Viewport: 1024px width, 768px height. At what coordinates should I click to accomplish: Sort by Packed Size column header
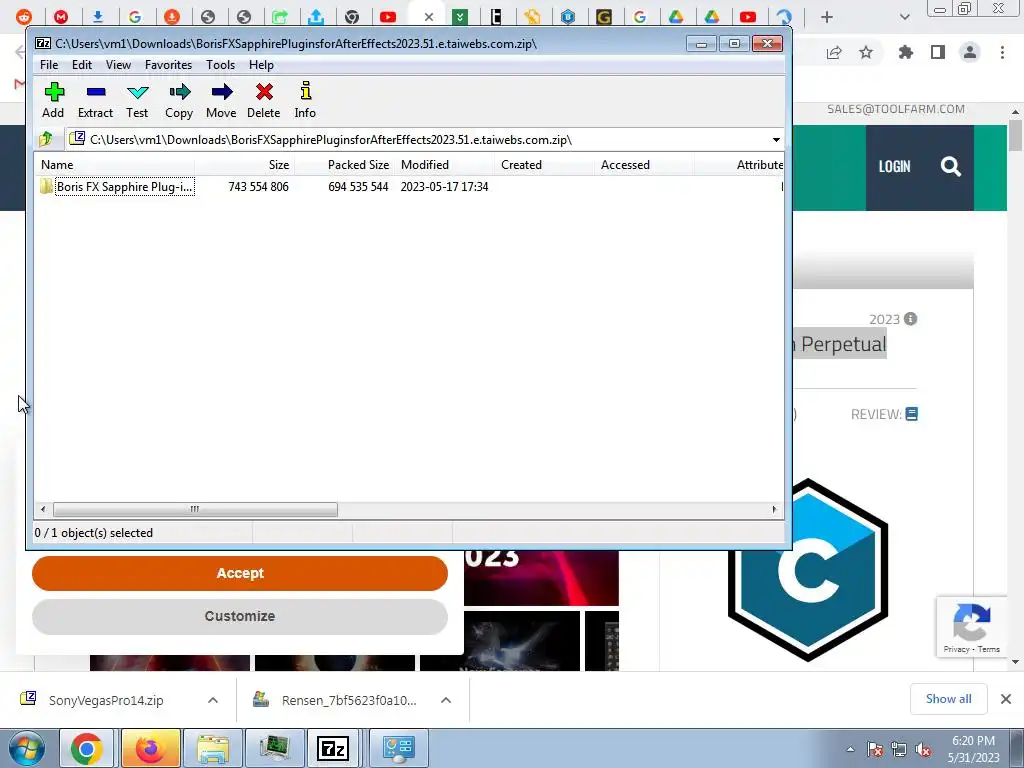[x=345, y=165]
